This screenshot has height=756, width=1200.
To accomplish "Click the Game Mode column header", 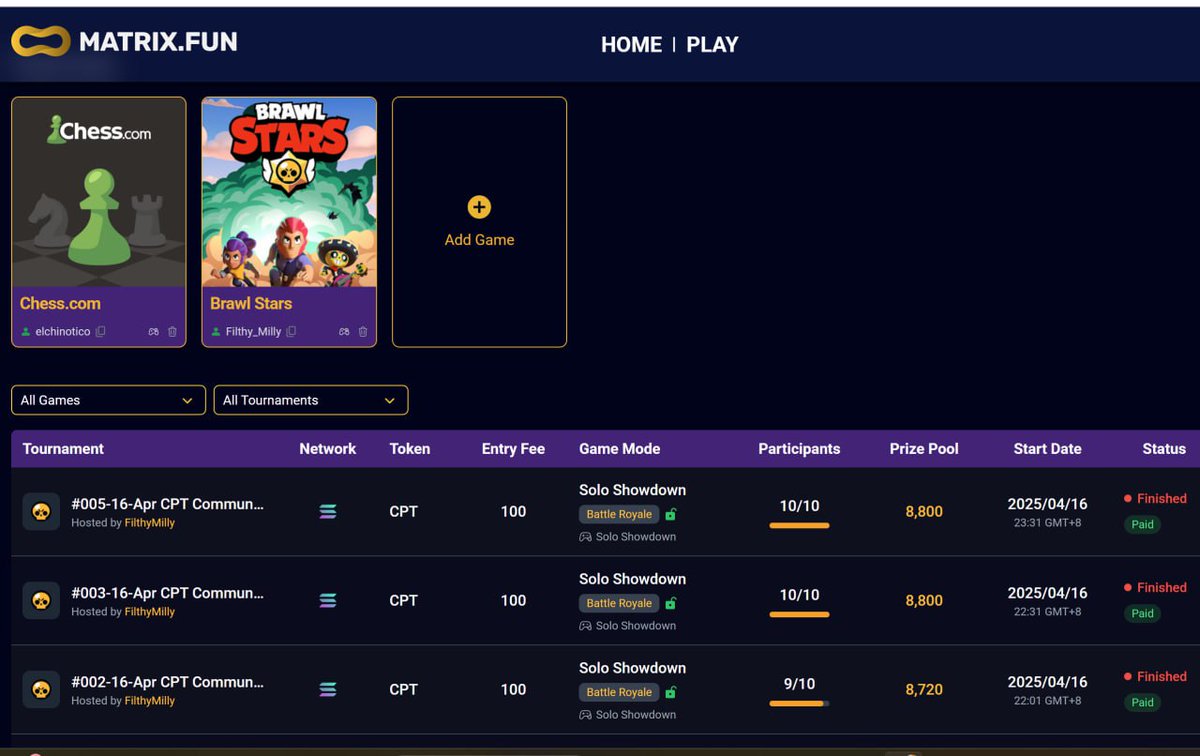I will (619, 449).
